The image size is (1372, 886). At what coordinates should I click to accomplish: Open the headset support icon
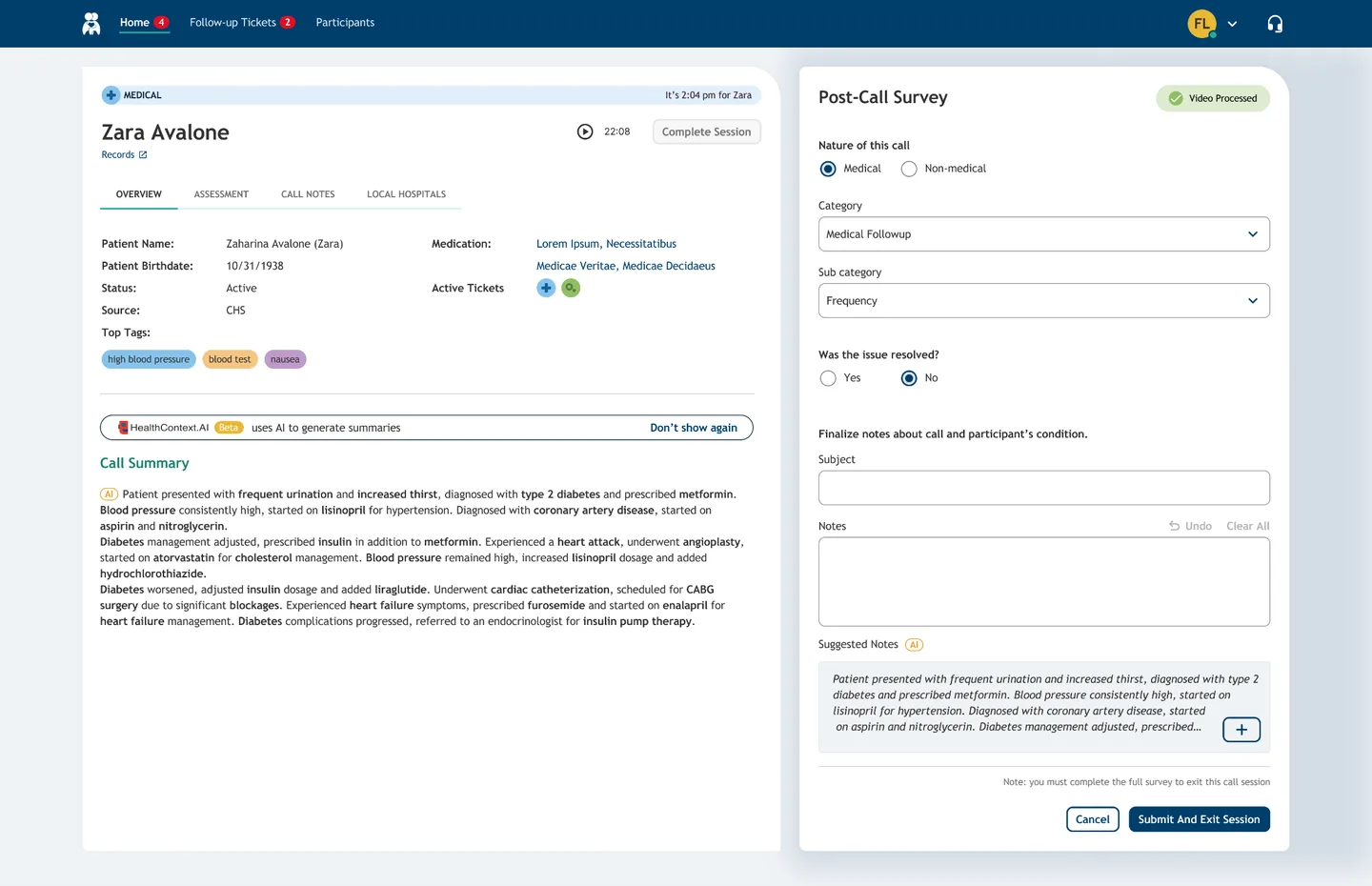click(1275, 24)
